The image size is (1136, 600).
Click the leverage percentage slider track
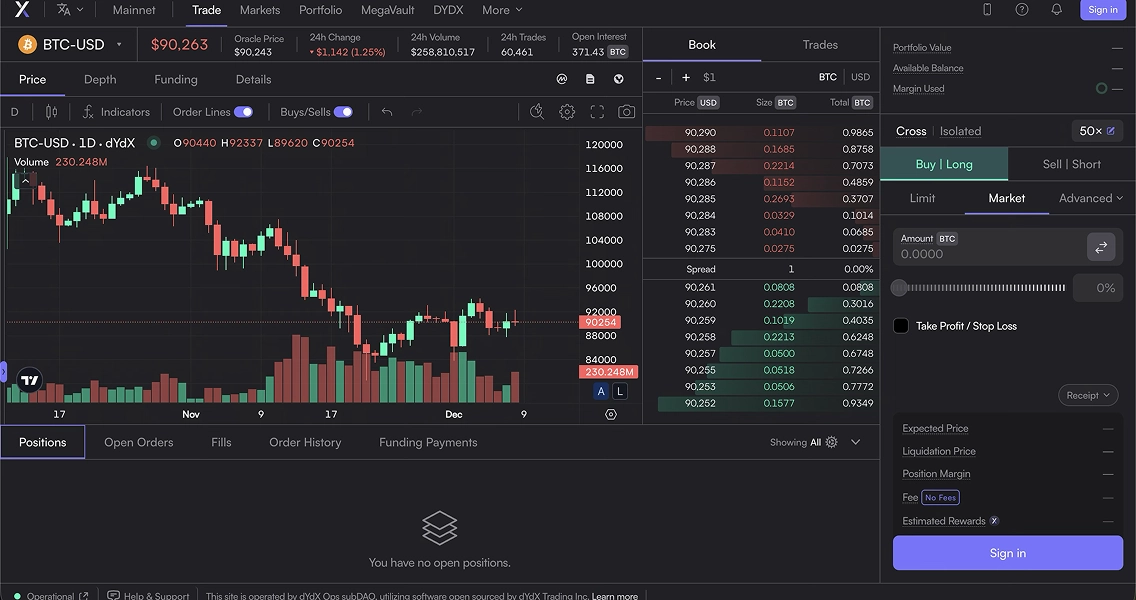[x=982, y=288]
